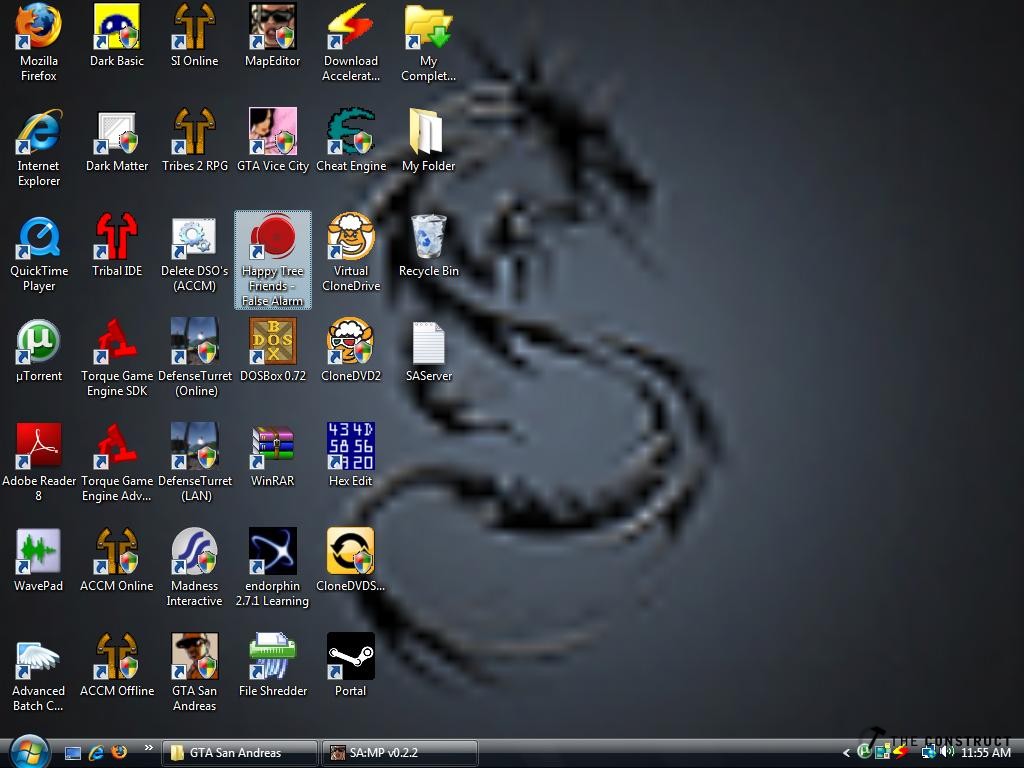Show hidden system tray icons arrow
The width and height of the screenshot is (1024, 768).
(846, 753)
